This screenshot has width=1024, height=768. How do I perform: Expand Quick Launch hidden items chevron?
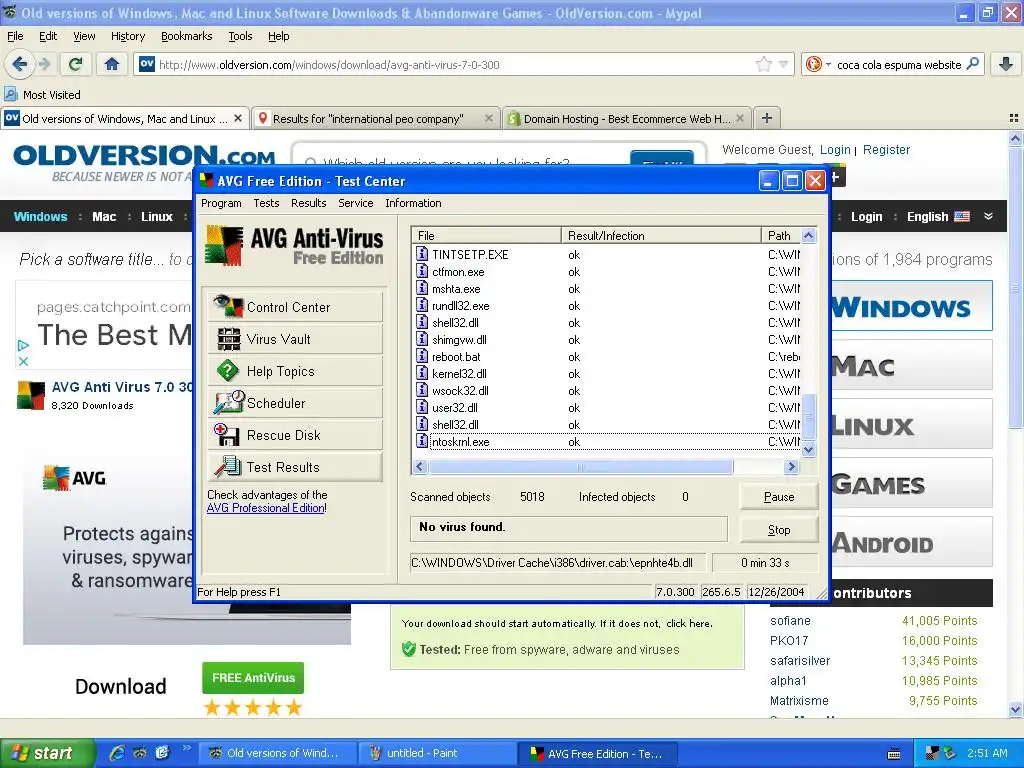click(x=186, y=748)
